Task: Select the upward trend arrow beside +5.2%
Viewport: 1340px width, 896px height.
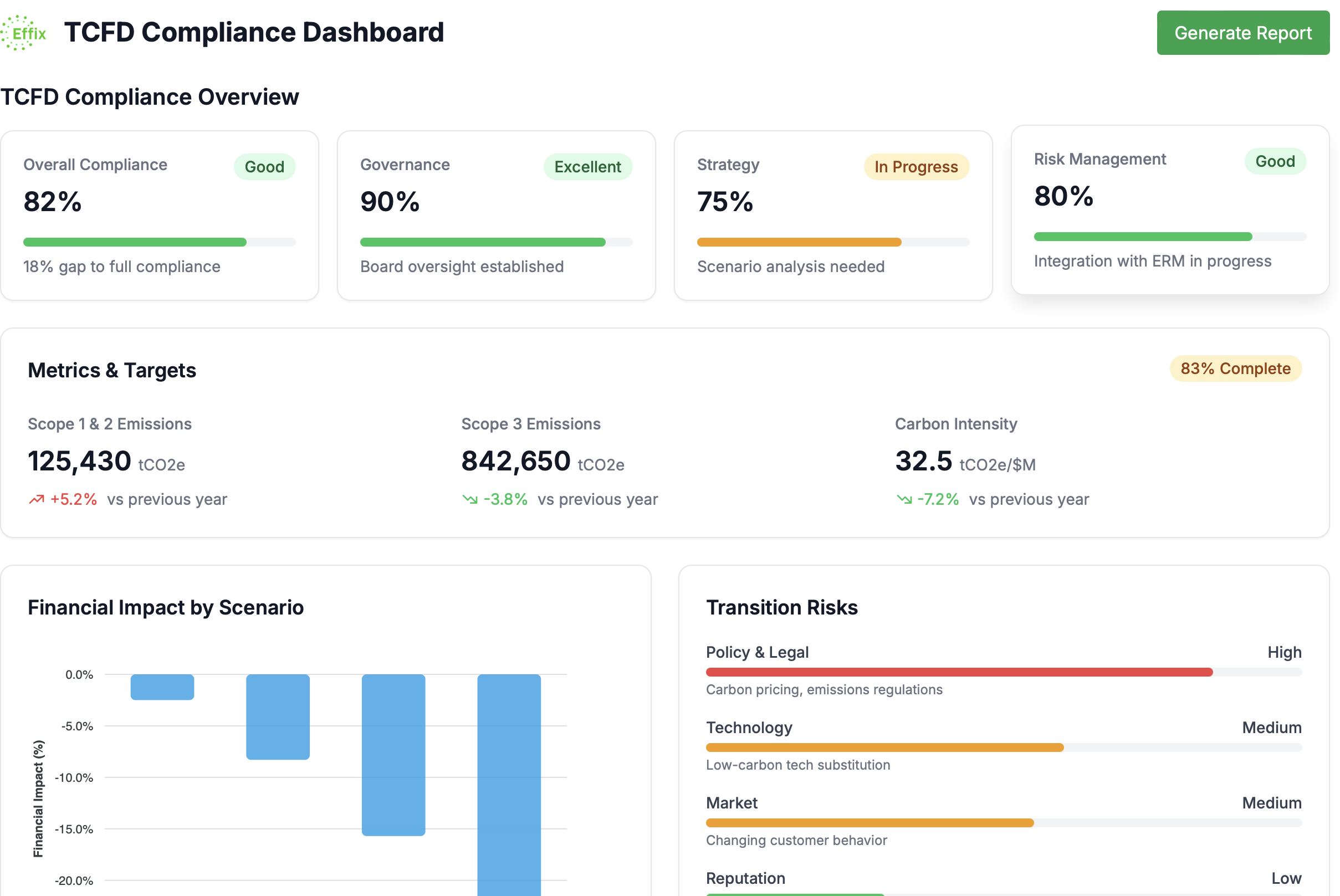Action: pos(36,498)
